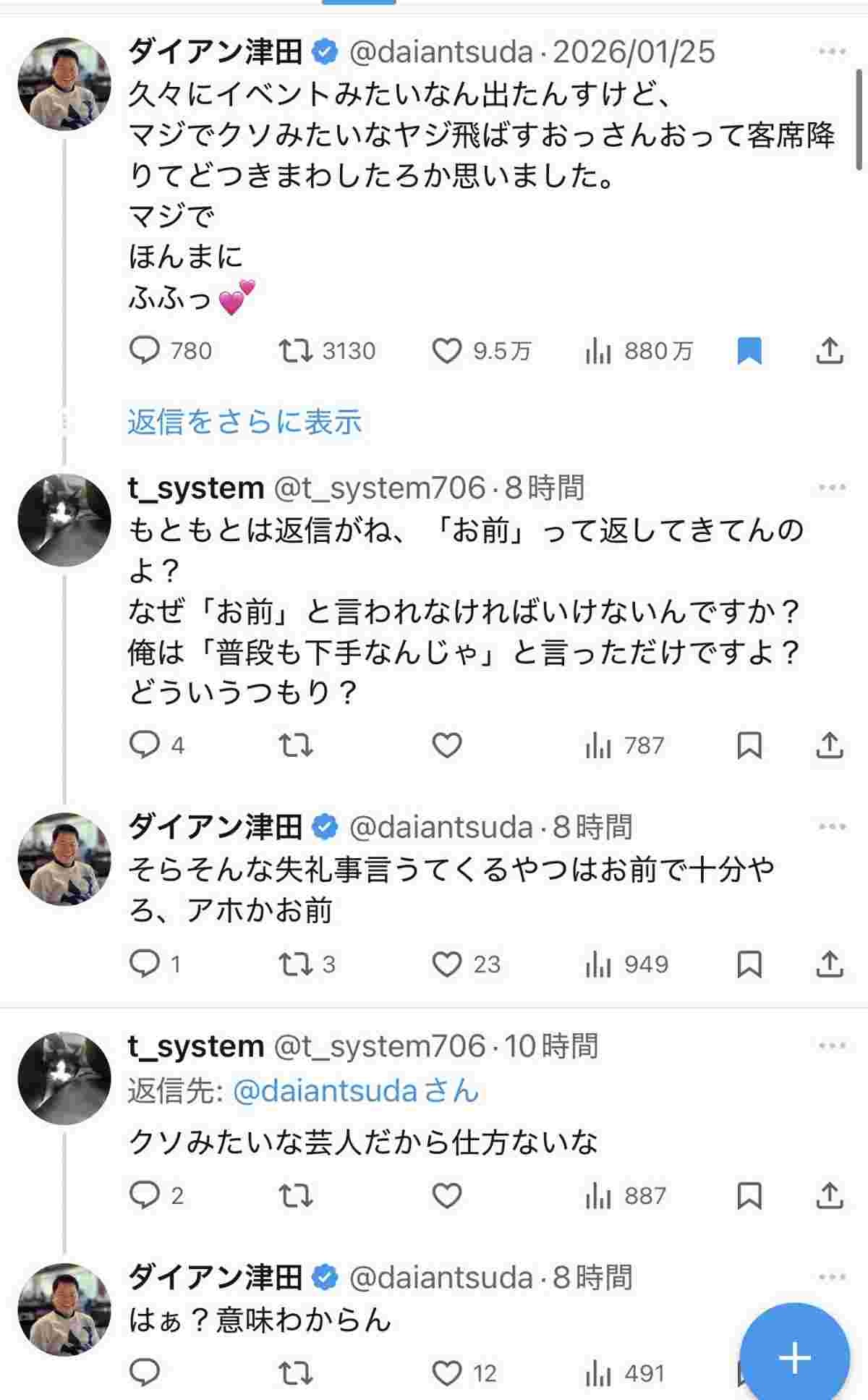
Task: Remove bookmark on the top tweet
Action: click(x=749, y=351)
